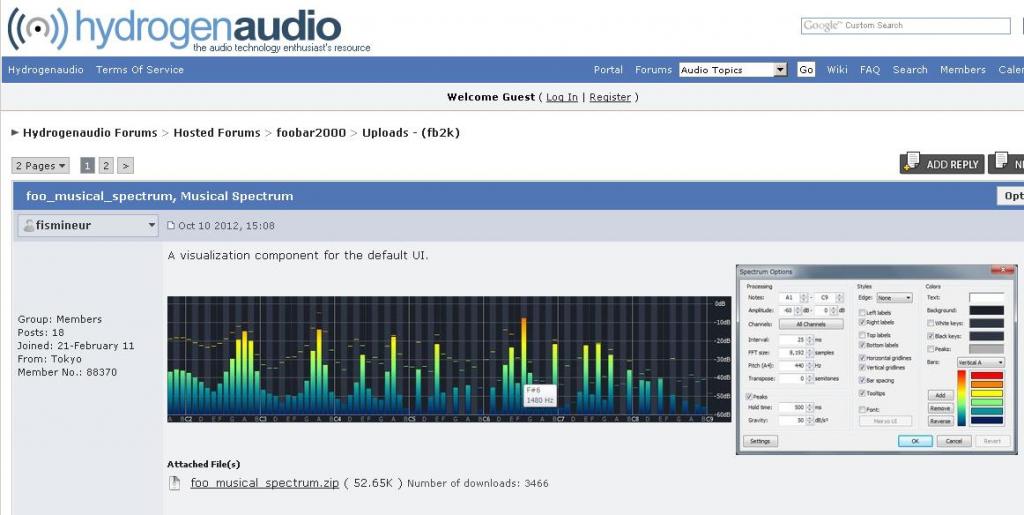Click the forum index arrow before Hydrogenaudio Forums
The width and height of the screenshot is (1024, 515).
click(15, 133)
